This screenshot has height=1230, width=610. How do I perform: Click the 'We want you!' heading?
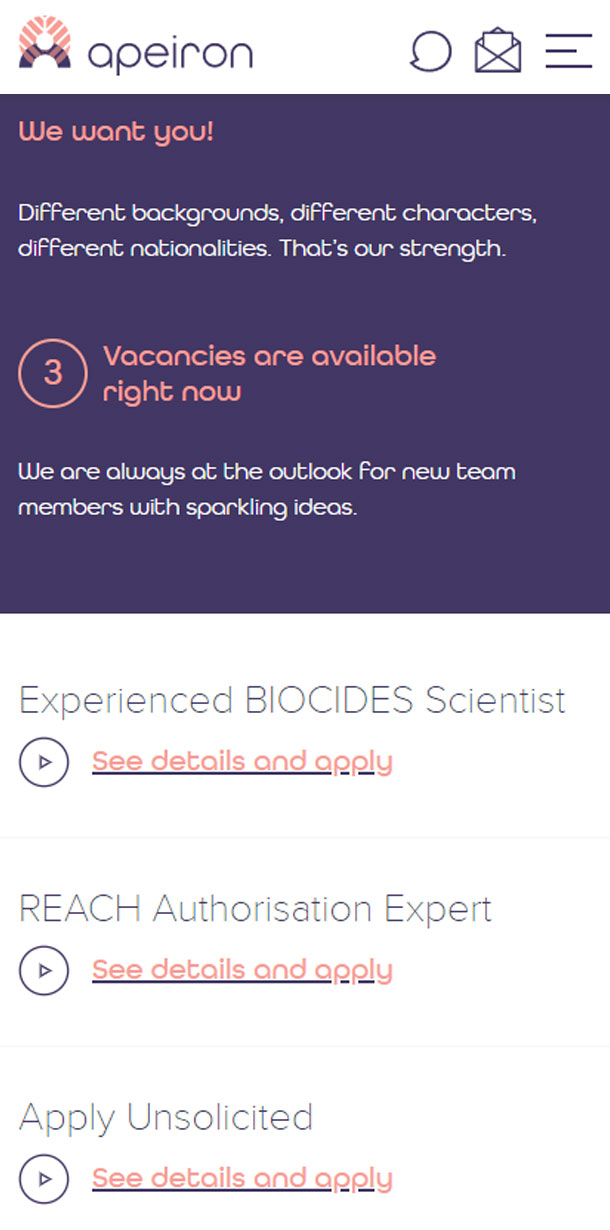[x=116, y=132]
